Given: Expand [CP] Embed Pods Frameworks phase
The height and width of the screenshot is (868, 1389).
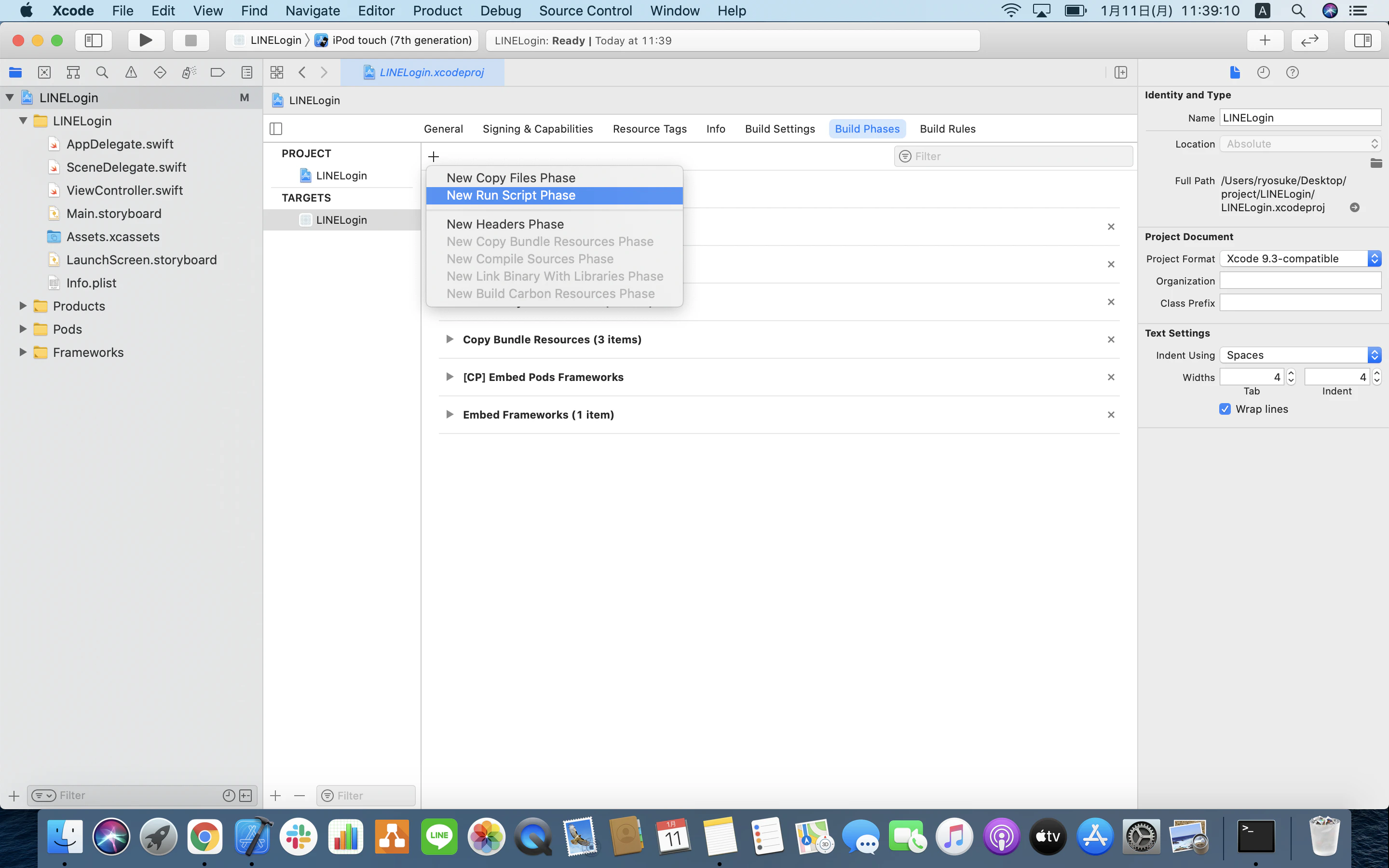Looking at the screenshot, I should tap(449, 377).
